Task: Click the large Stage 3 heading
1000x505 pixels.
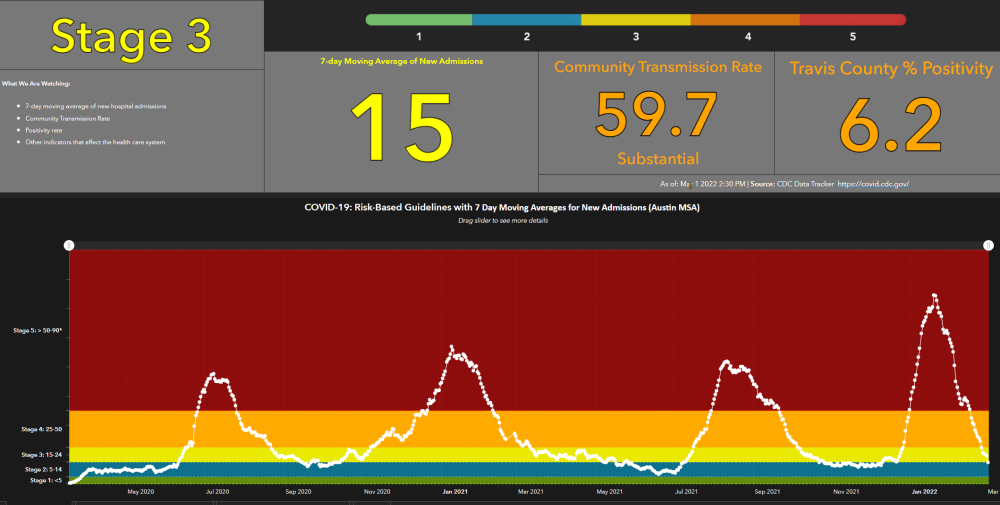Action: (x=132, y=36)
